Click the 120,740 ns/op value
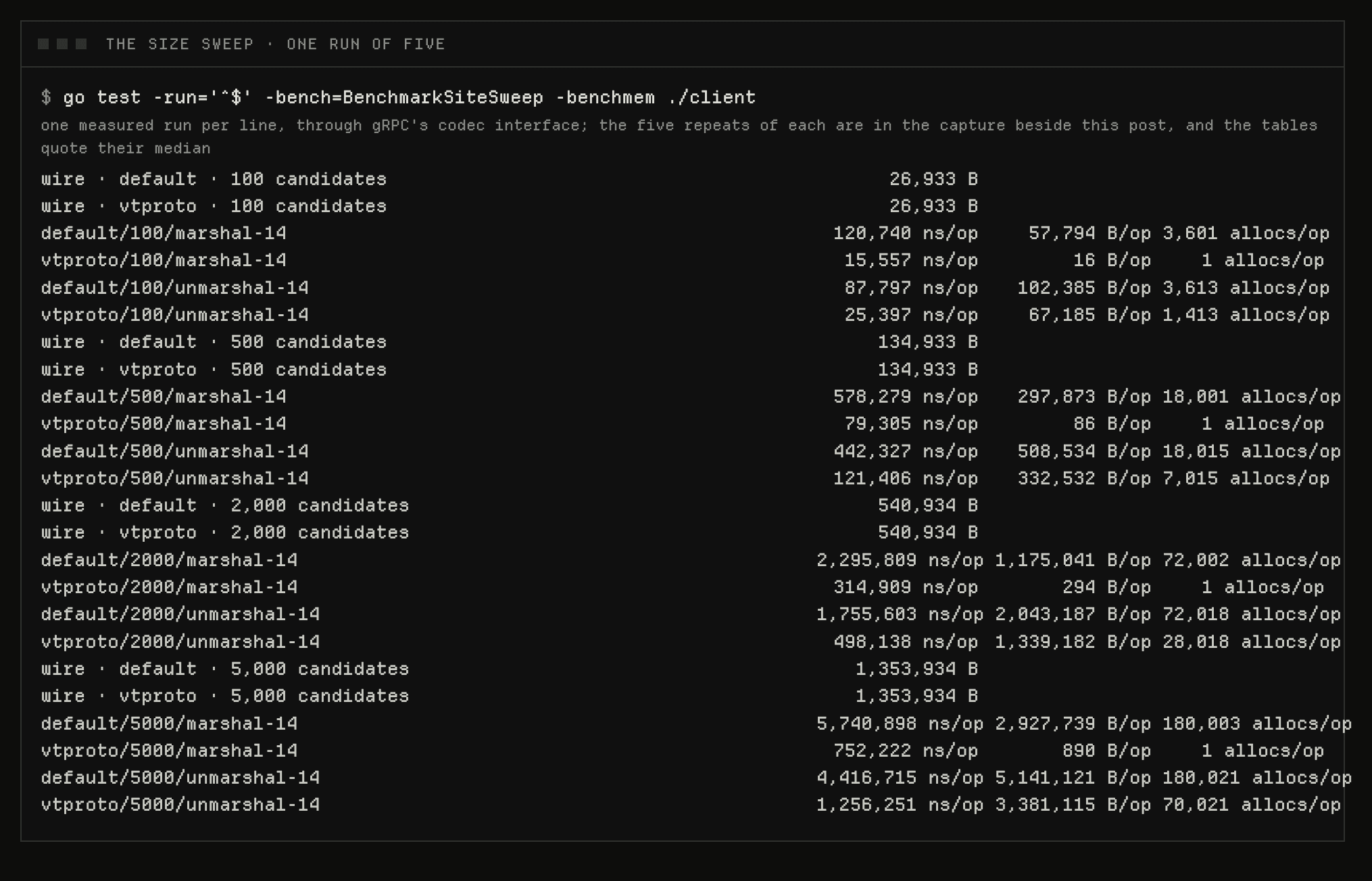The width and height of the screenshot is (1372, 881). pyautogui.click(x=906, y=233)
